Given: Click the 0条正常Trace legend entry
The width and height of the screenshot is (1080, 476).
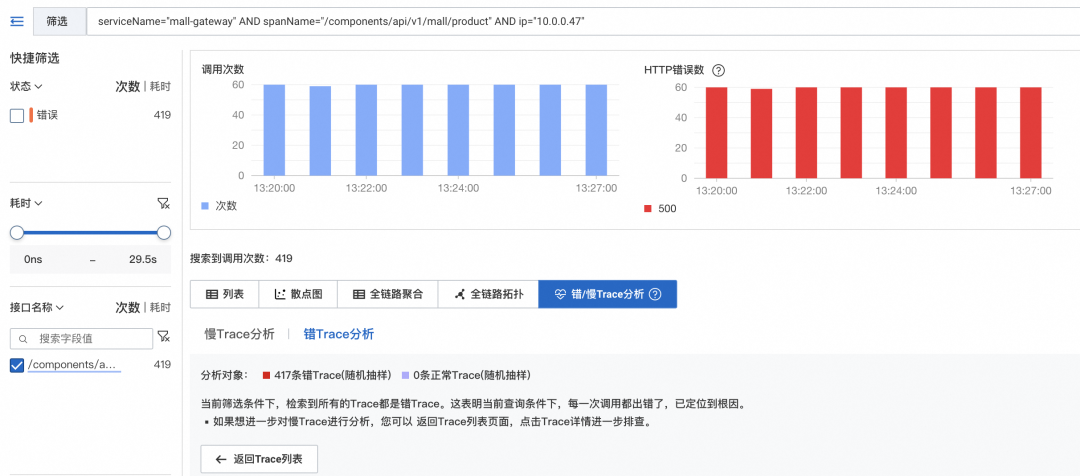Looking at the screenshot, I should 466,375.
